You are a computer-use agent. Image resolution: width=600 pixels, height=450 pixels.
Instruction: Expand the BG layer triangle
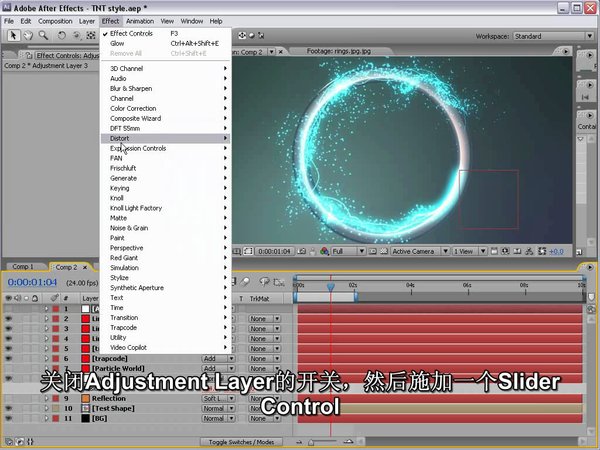(x=47, y=418)
